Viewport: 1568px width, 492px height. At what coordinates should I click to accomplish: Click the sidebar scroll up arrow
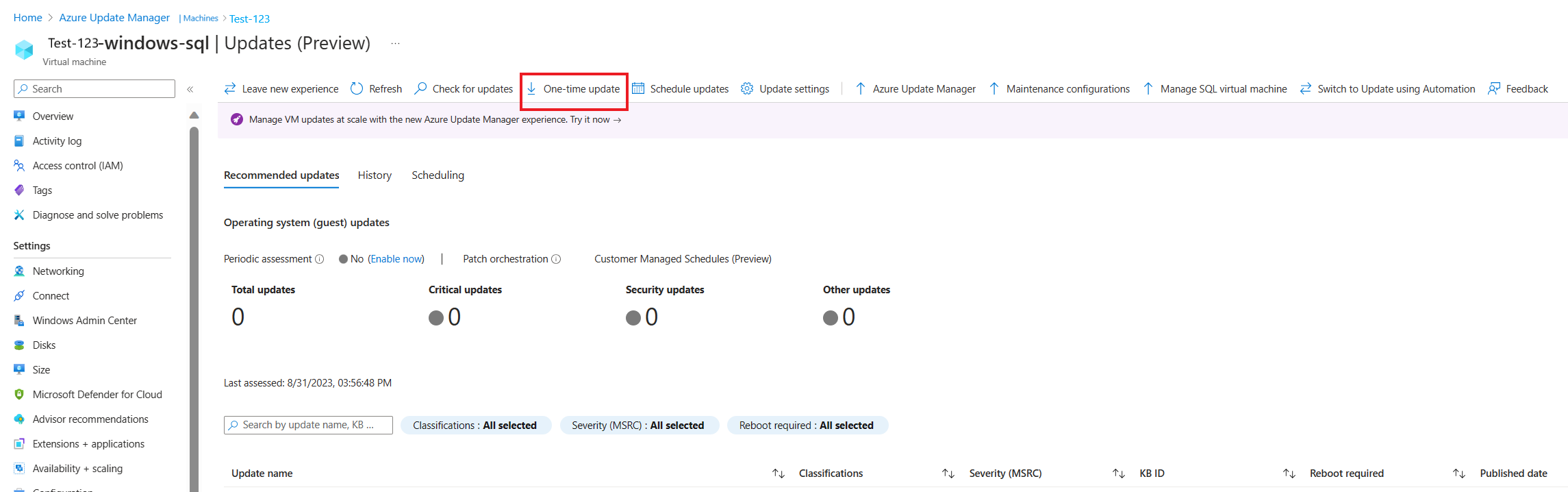point(194,115)
